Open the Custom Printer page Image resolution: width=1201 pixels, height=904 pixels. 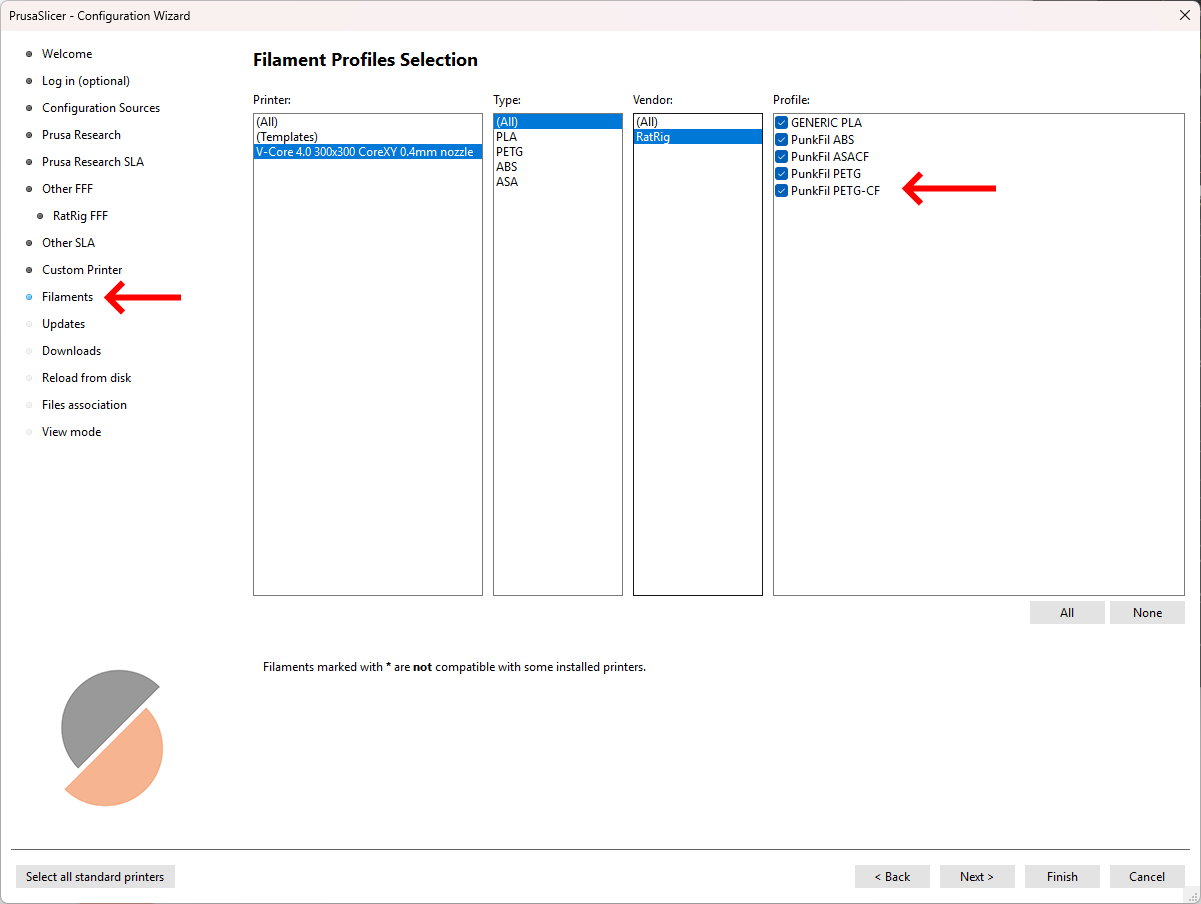point(82,270)
